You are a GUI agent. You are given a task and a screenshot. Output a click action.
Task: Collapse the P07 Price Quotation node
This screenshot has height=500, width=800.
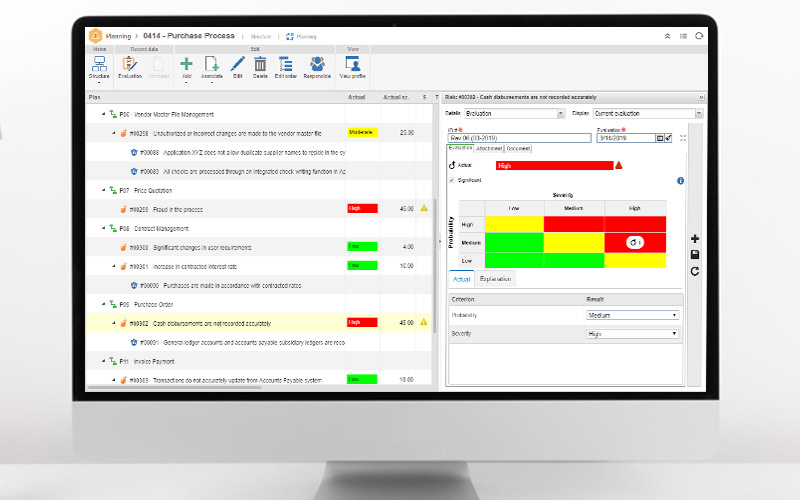point(104,189)
